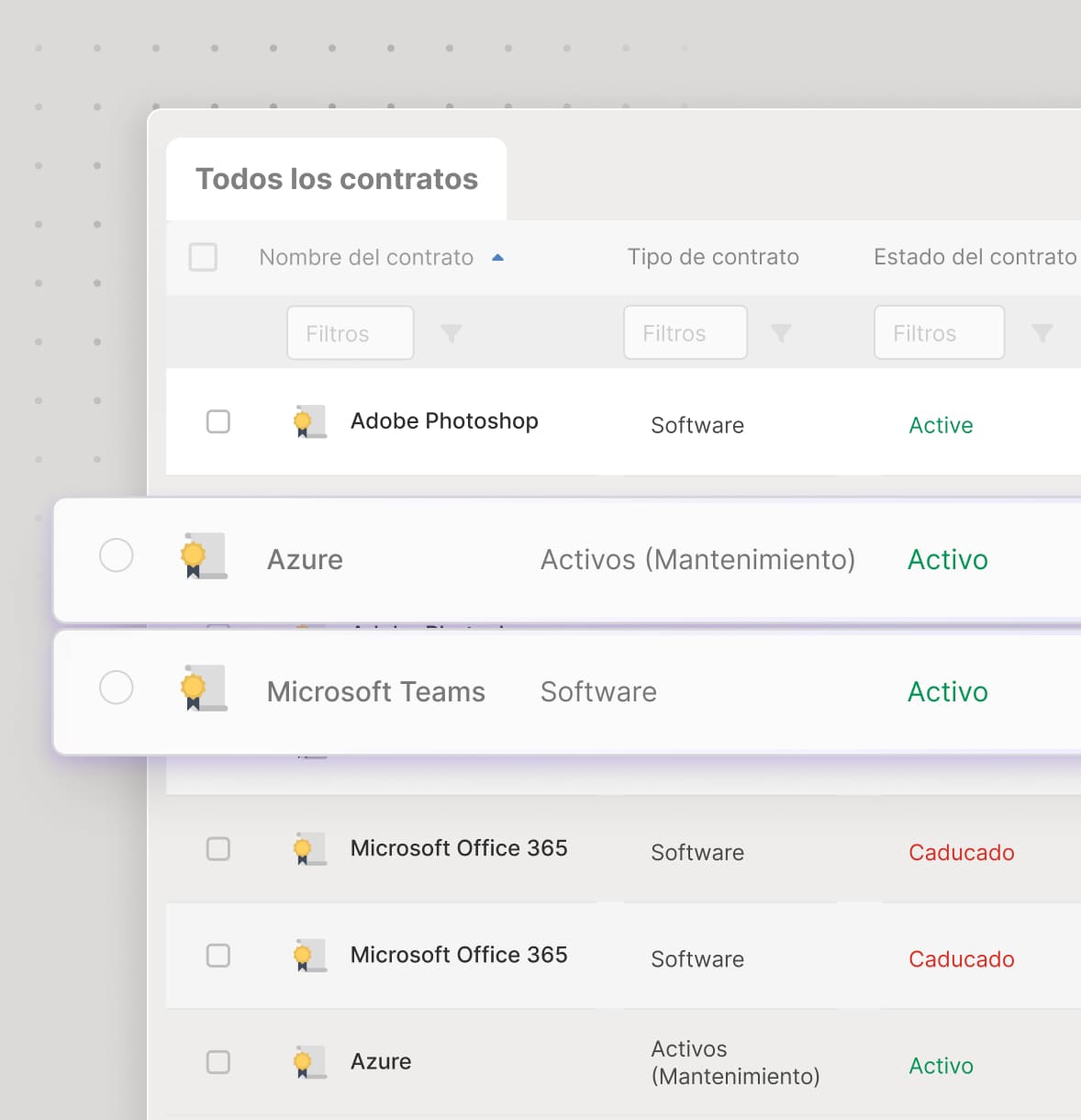Open the Todos los contratos tab
The width and height of the screenshot is (1081, 1120).
[x=336, y=179]
